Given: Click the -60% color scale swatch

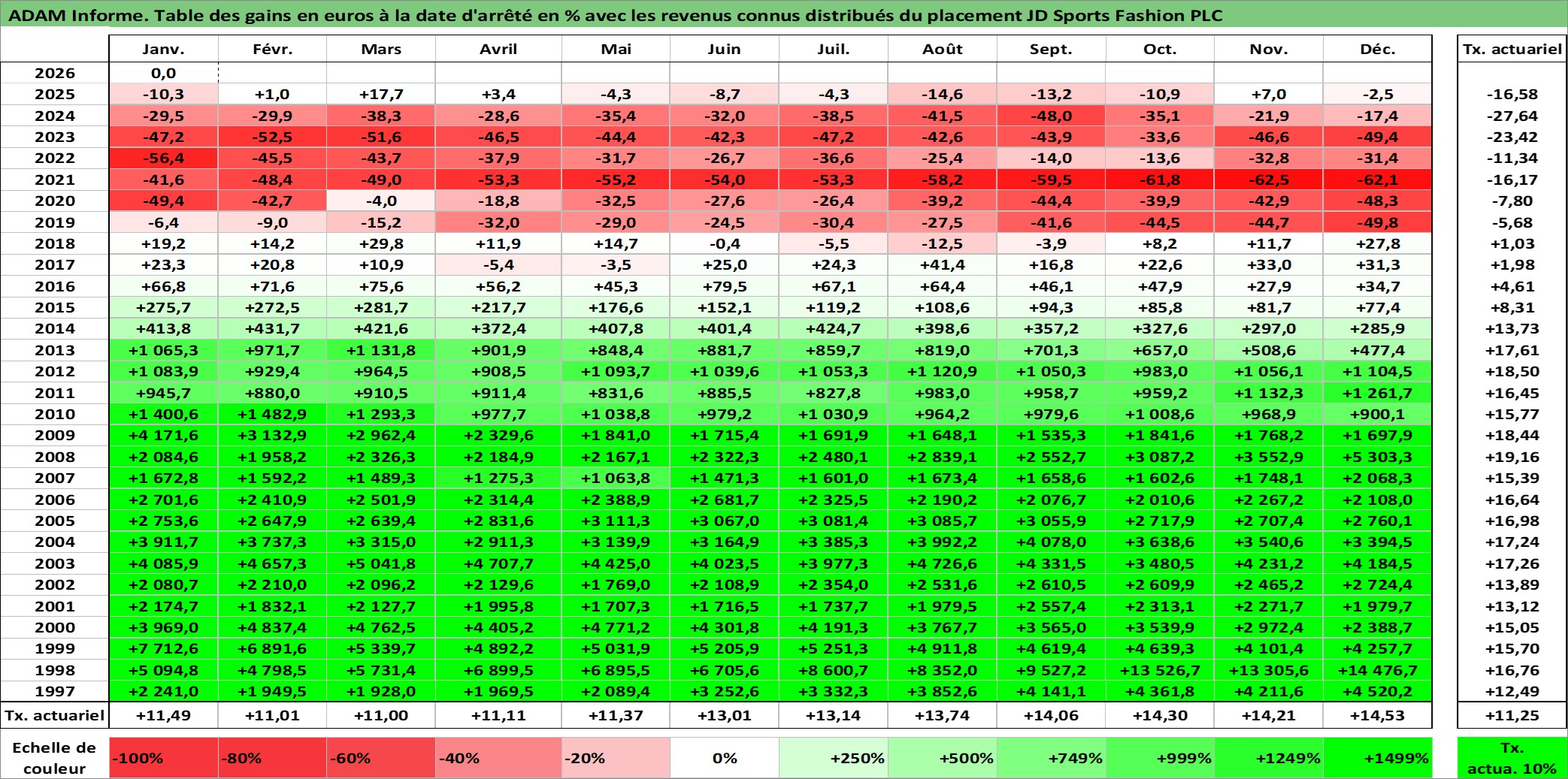Looking at the screenshot, I should (x=381, y=758).
